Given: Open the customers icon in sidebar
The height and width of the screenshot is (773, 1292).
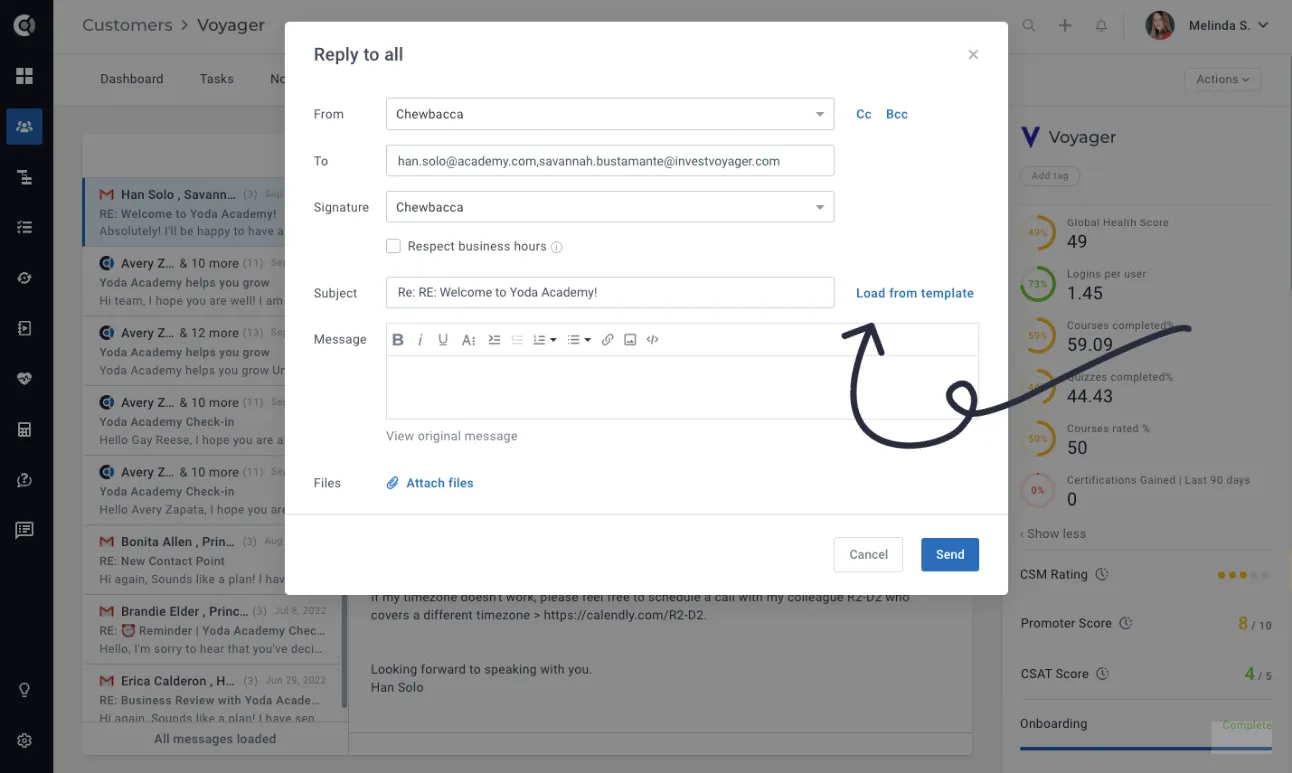Looking at the screenshot, I should coord(24,127).
